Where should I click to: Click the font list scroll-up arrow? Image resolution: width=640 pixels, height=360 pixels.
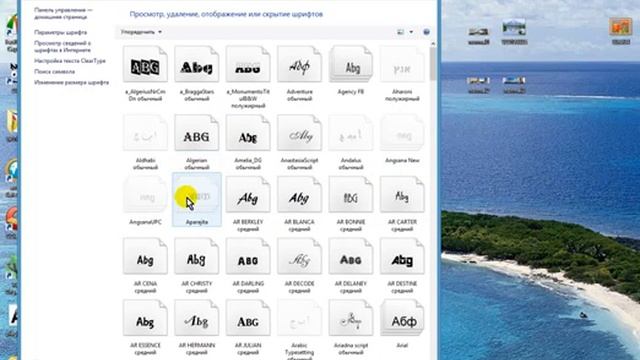point(433,43)
